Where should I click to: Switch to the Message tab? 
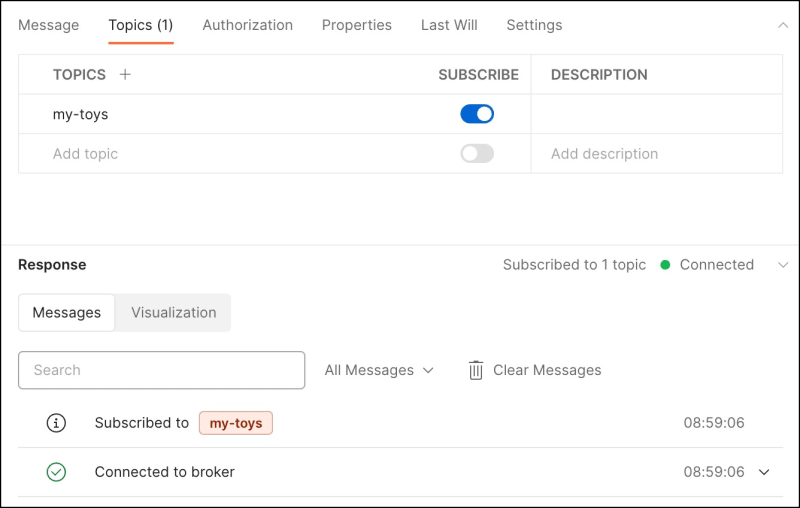[x=48, y=25]
